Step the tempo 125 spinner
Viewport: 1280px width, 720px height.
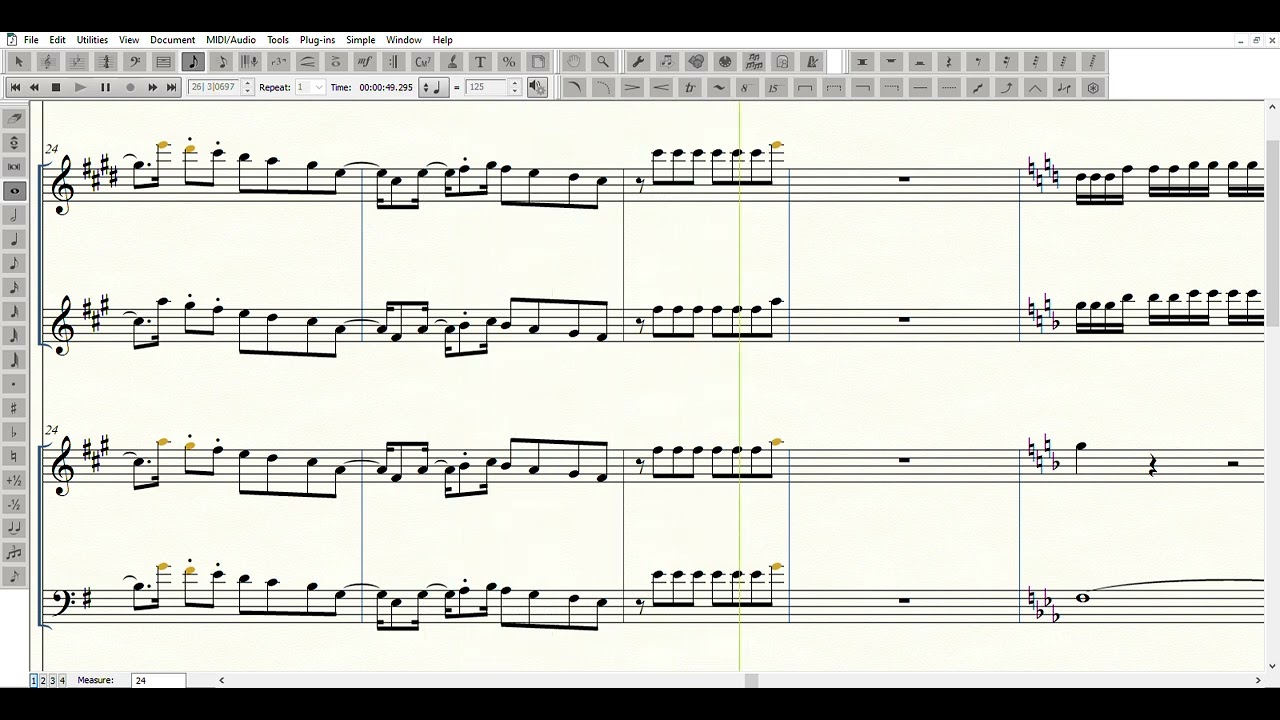pos(515,88)
